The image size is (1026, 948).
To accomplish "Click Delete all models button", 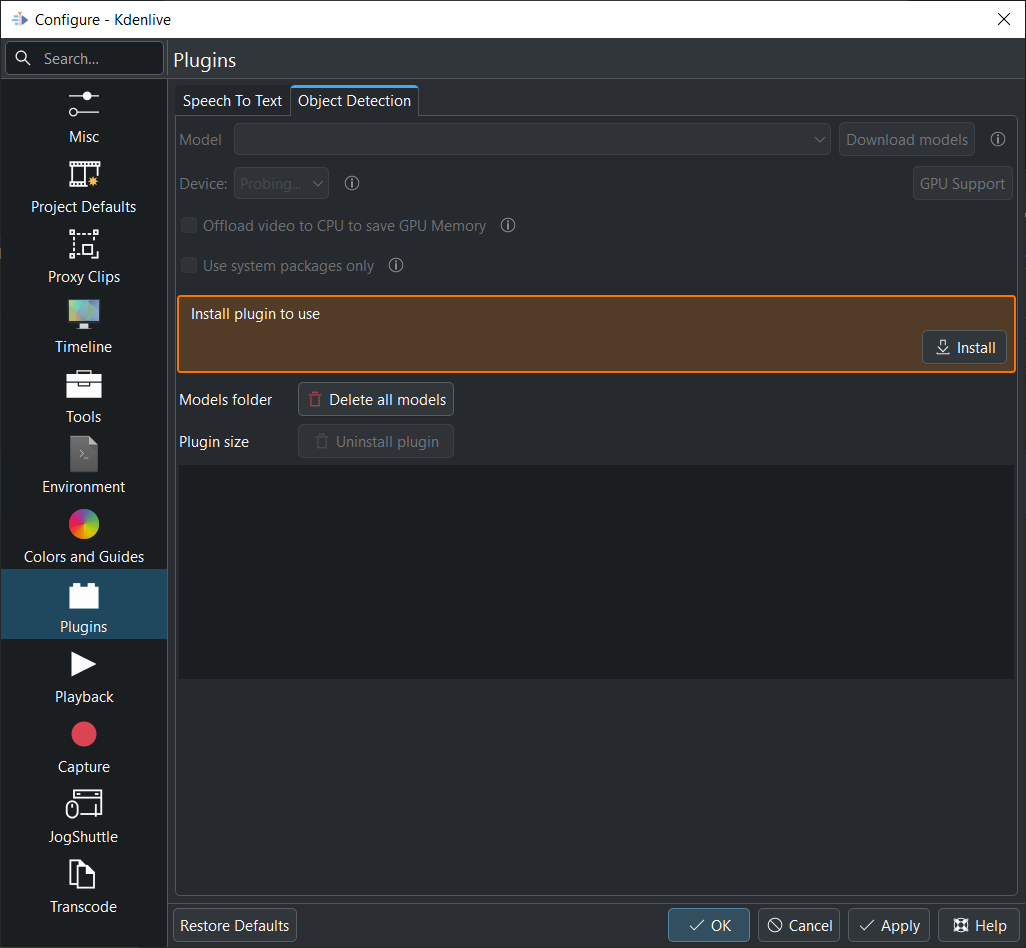I will coord(376,400).
